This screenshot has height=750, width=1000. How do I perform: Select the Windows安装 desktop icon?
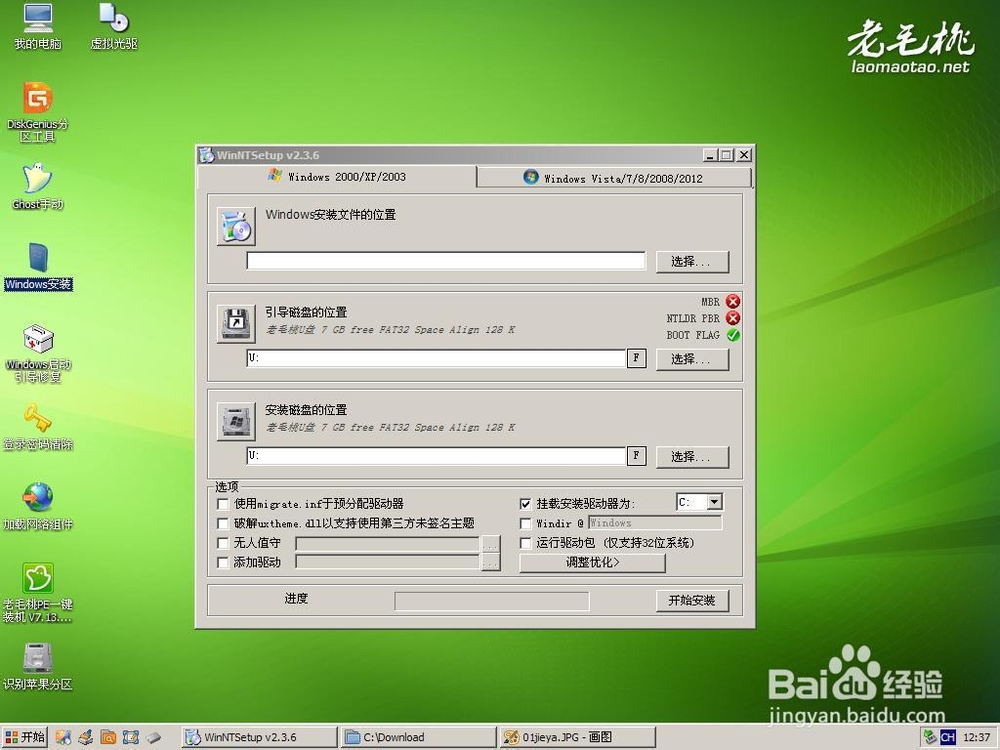coord(38,267)
